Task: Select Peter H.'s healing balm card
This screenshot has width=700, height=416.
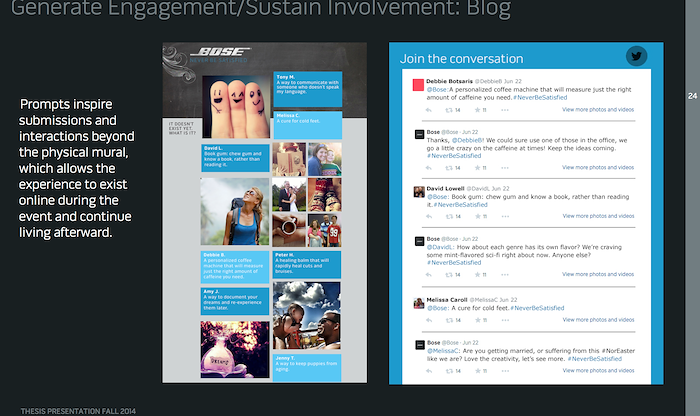Action: click(307, 264)
